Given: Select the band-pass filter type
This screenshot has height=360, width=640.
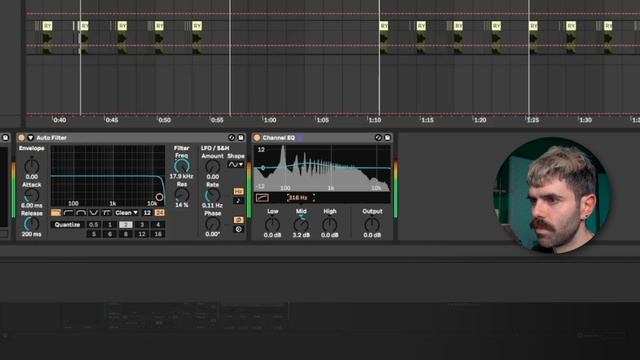Looking at the screenshot, I should (81, 213).
